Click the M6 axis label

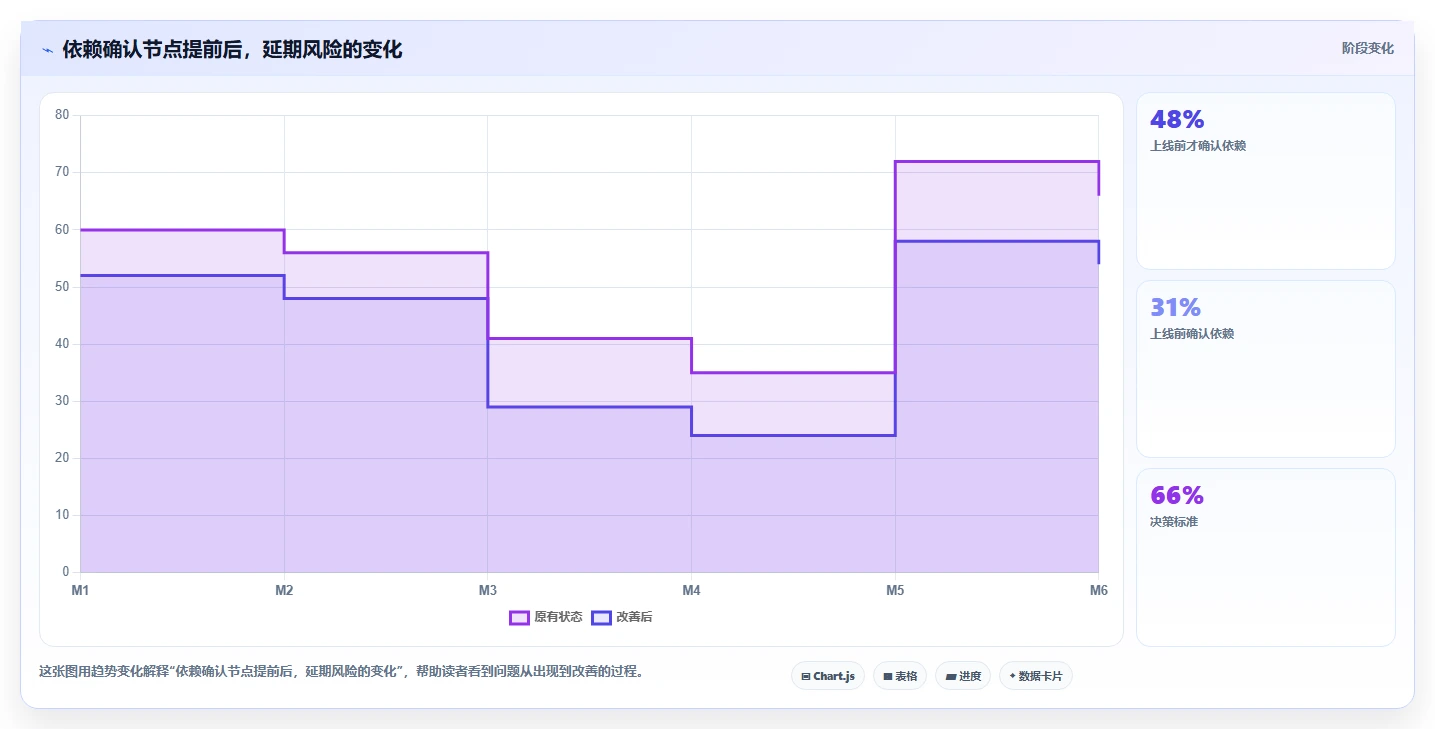1099,590
